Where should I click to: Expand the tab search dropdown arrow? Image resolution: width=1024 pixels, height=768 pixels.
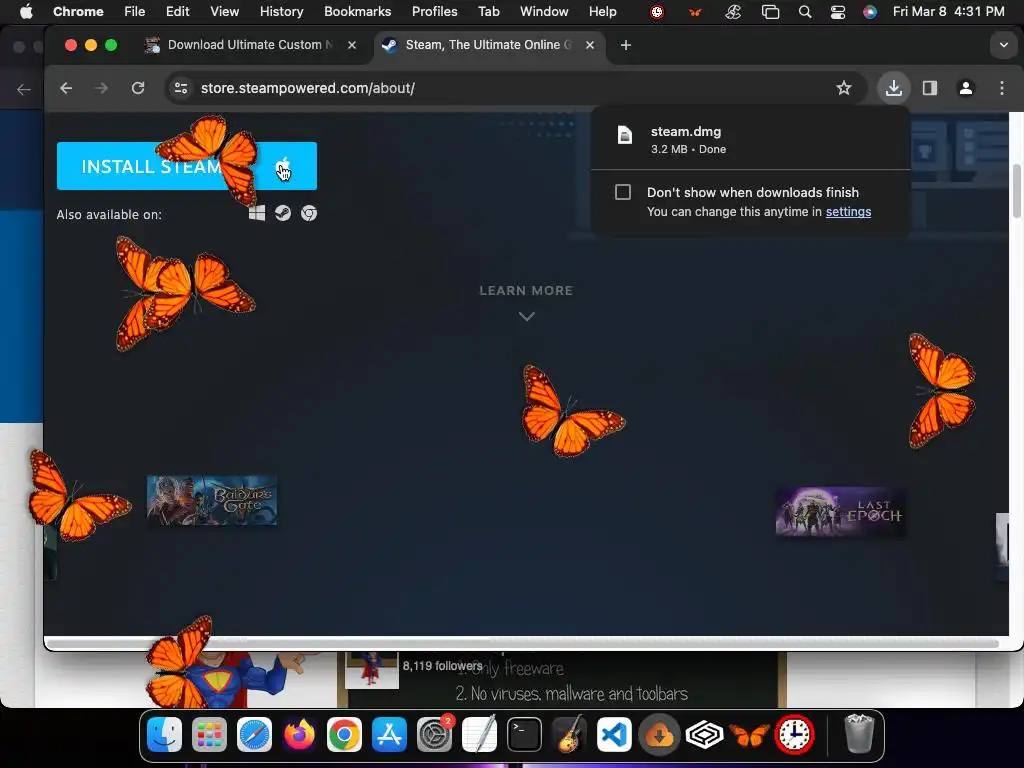click(1003, 45)
